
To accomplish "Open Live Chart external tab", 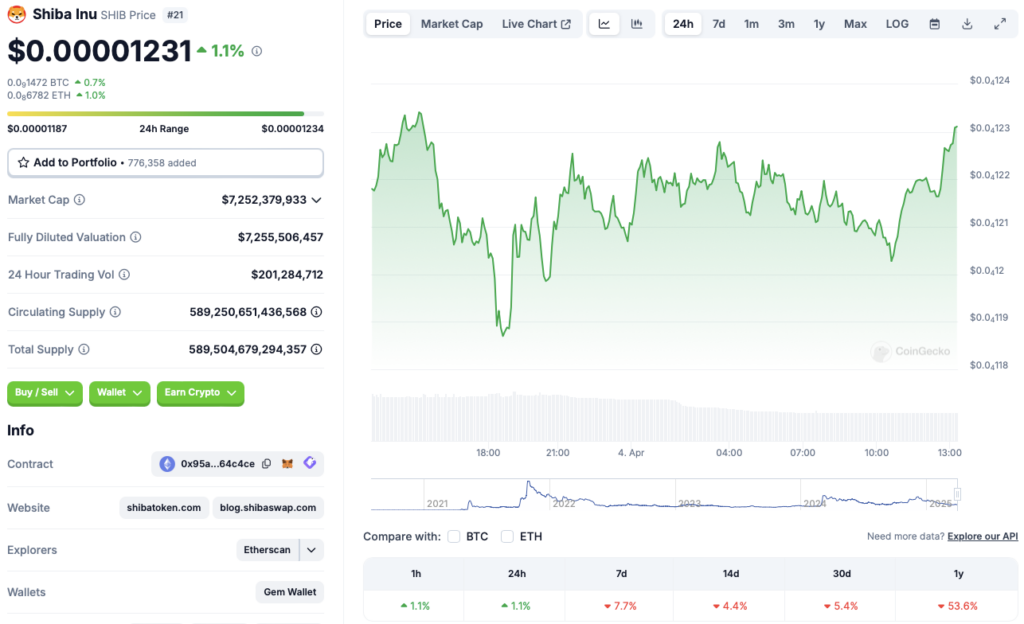I will coord(536,24).
